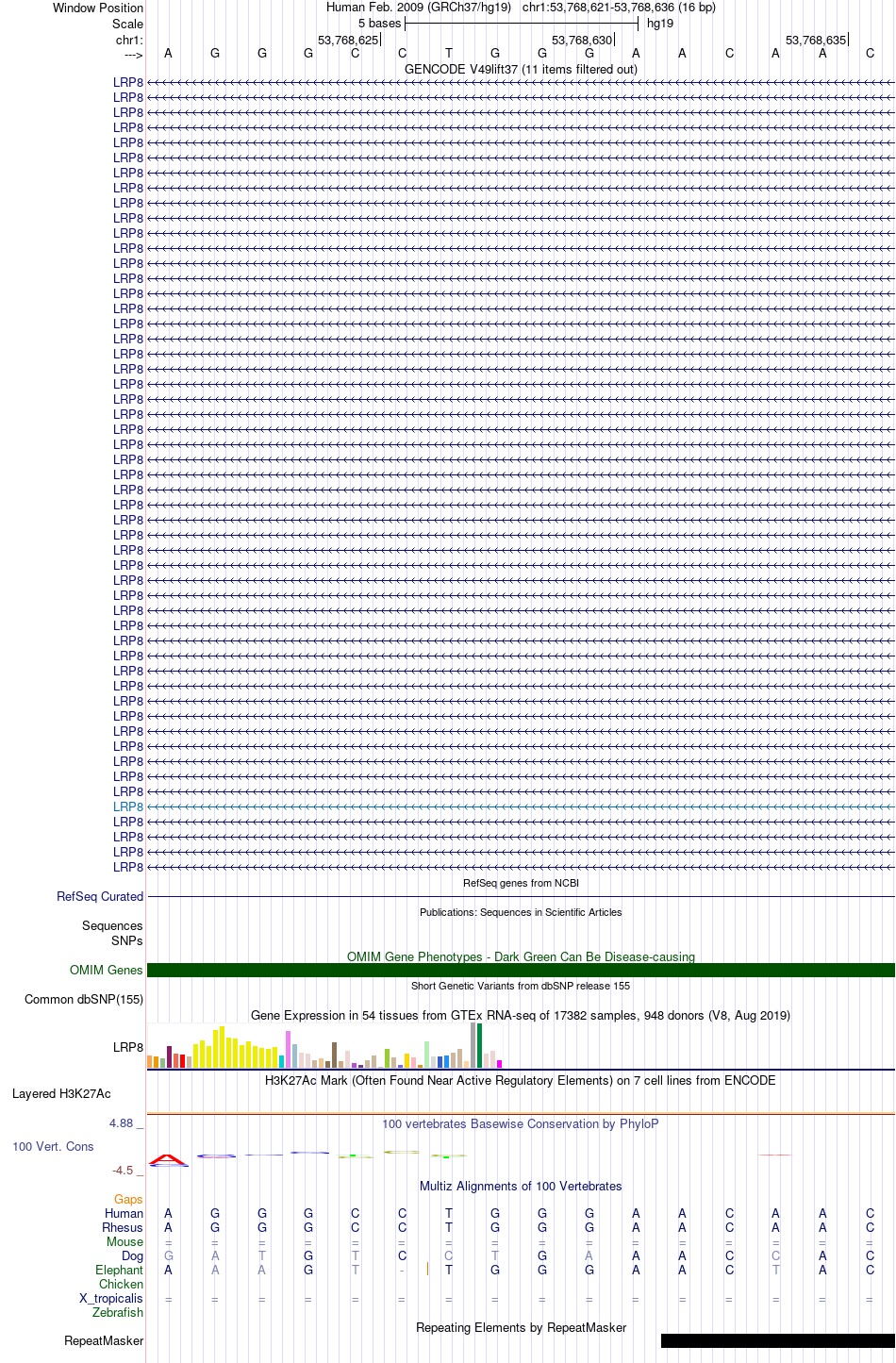Click the black RepeatMasker element bar

pyautogui.click(x=777, y=1340)
